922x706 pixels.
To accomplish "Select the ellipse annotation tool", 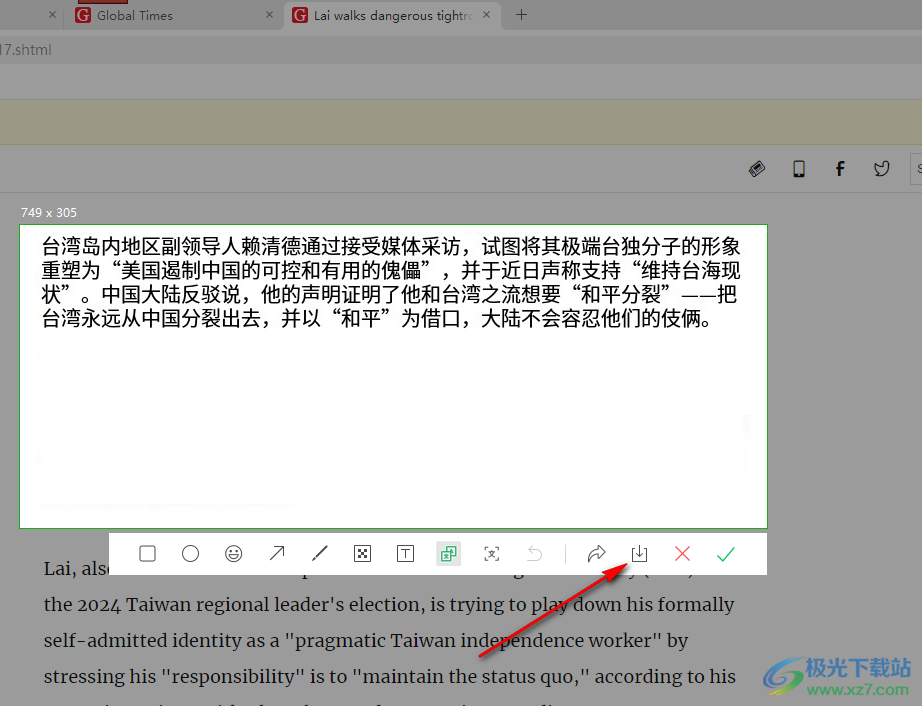I will pos(190,553).
